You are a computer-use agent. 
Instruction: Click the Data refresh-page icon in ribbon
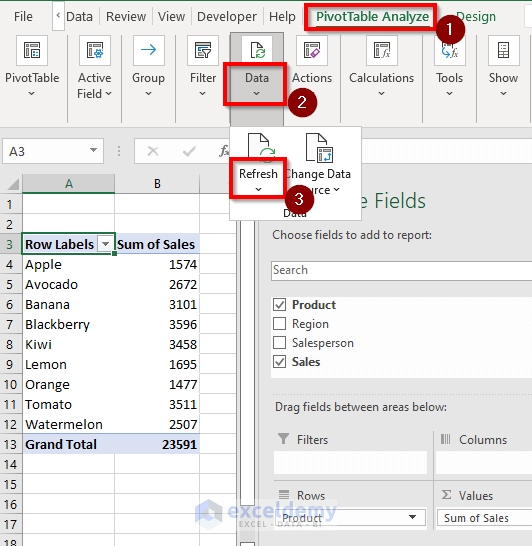pyautogui.click(x=257, y=50)
